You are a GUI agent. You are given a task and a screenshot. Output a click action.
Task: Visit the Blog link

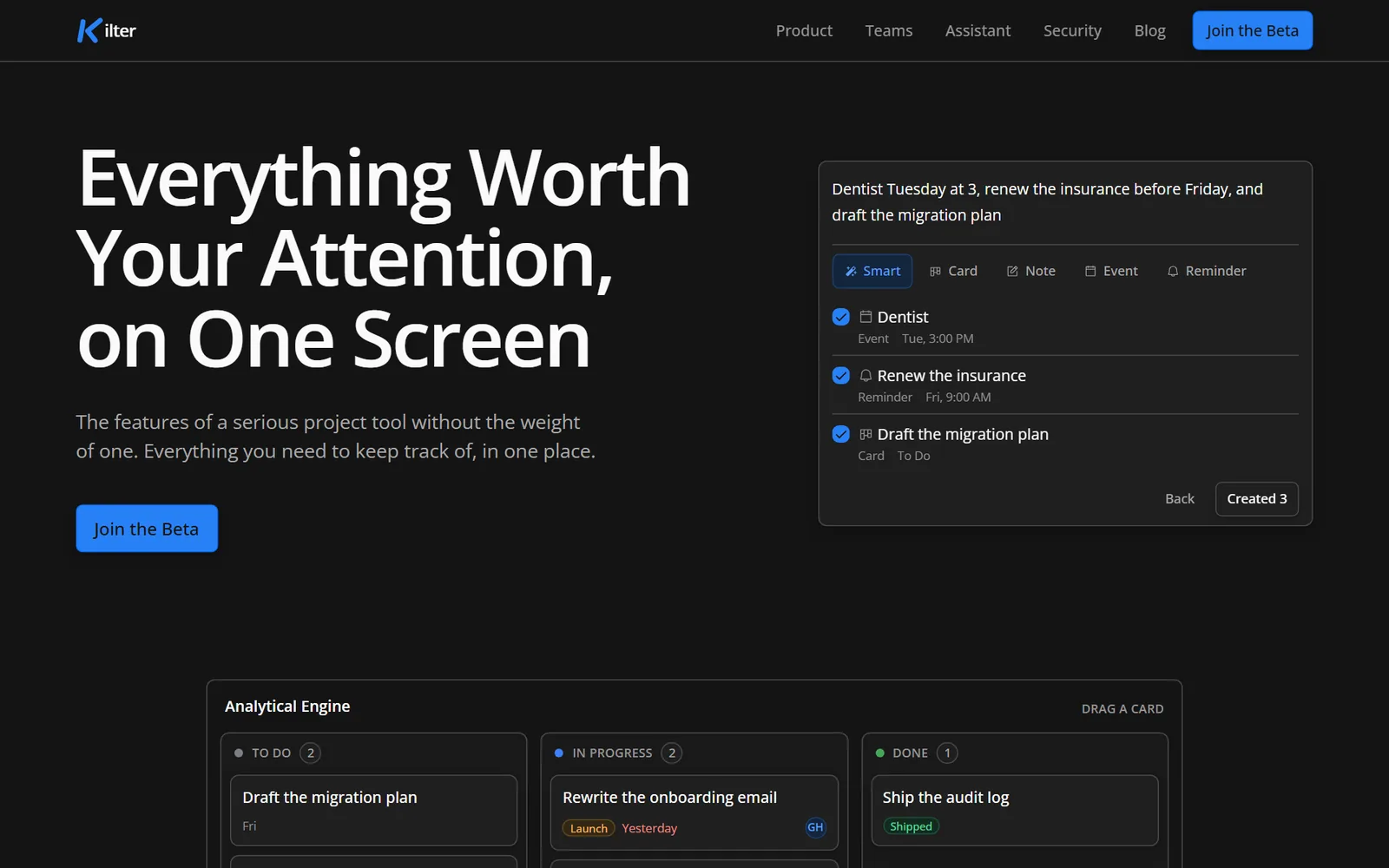point(1149,30)
